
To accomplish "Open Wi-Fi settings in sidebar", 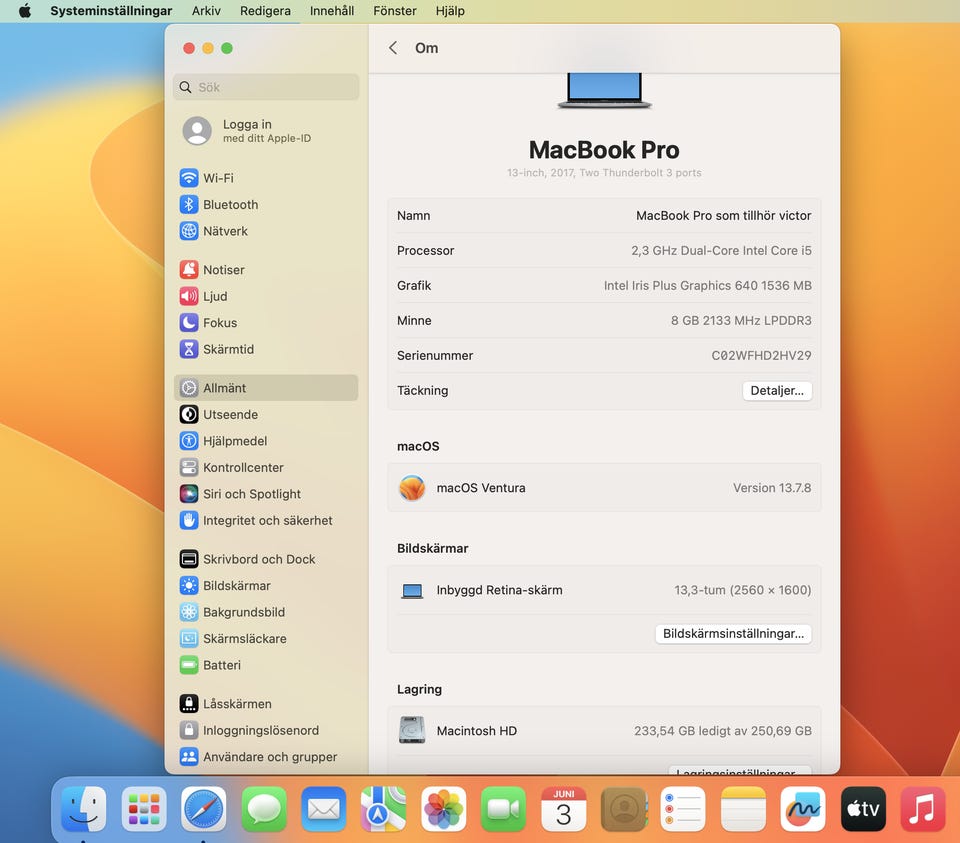I will (266, 178).
